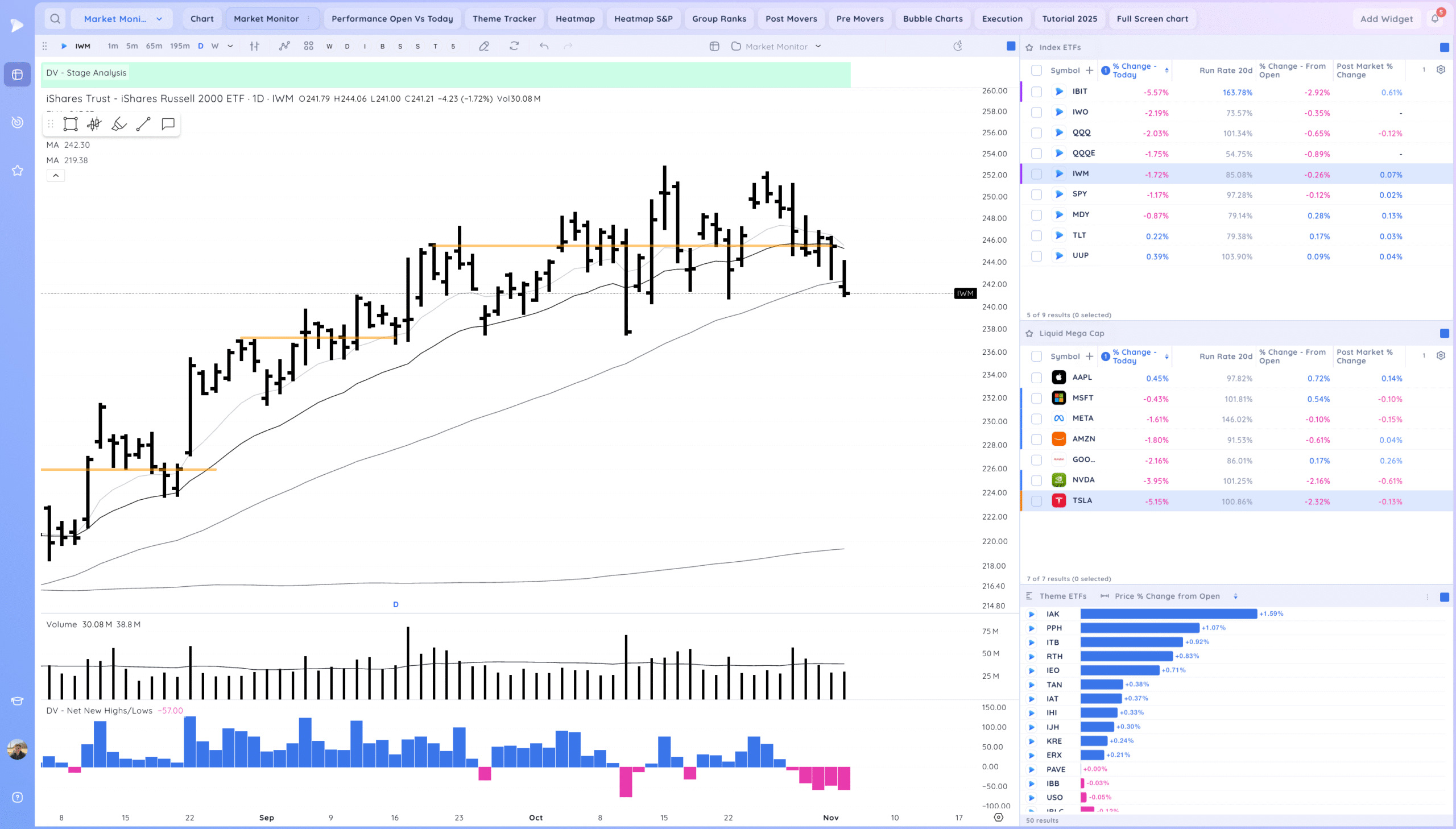
Task: Expand the timeframe dropdown chevron after W
Action: [230, 46]
